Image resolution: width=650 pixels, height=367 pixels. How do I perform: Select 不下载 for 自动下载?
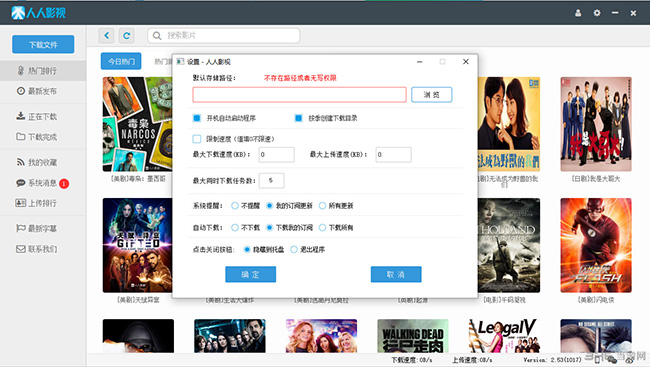pos(235,228)
